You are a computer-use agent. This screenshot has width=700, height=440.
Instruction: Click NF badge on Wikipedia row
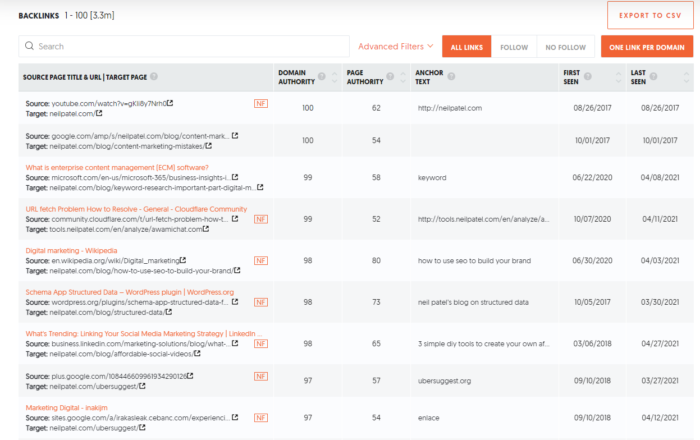(x=261, y=261)
